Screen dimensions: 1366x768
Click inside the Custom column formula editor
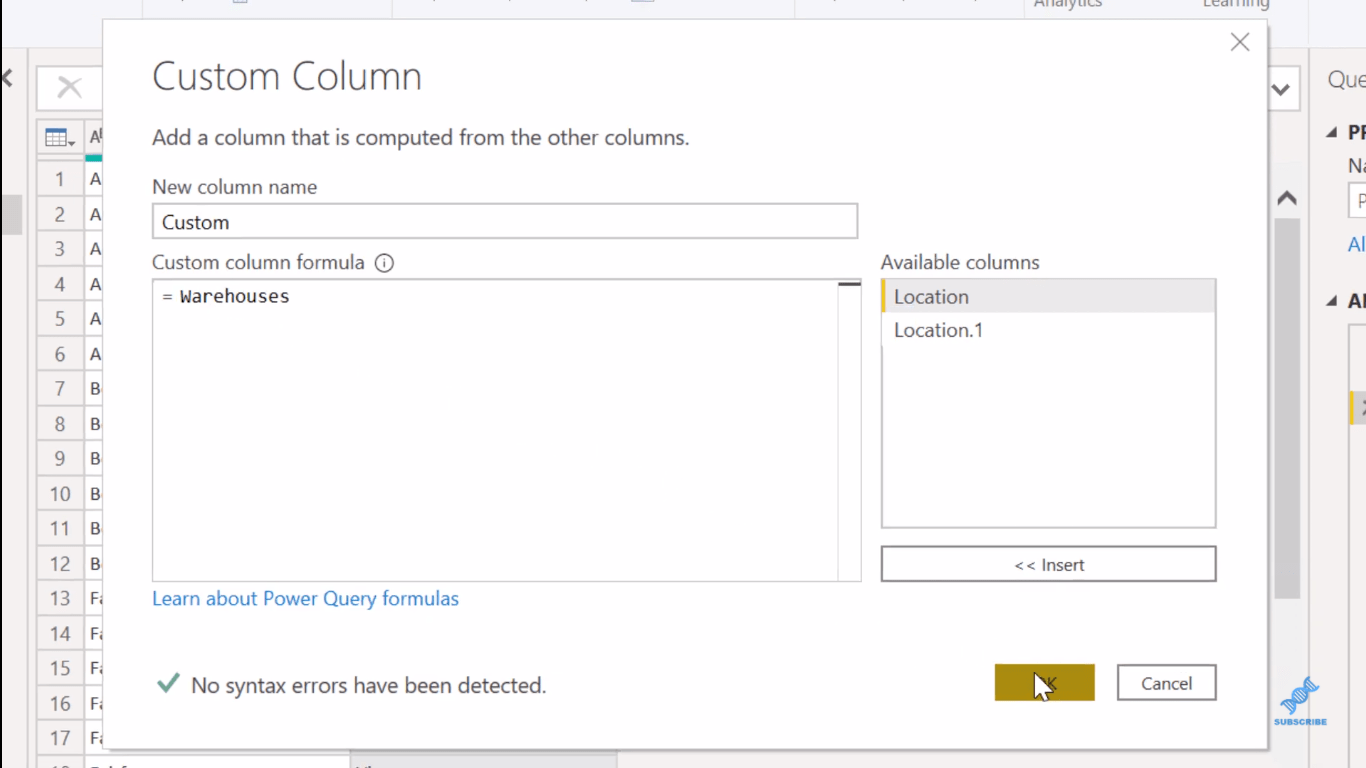click(496, 430)
